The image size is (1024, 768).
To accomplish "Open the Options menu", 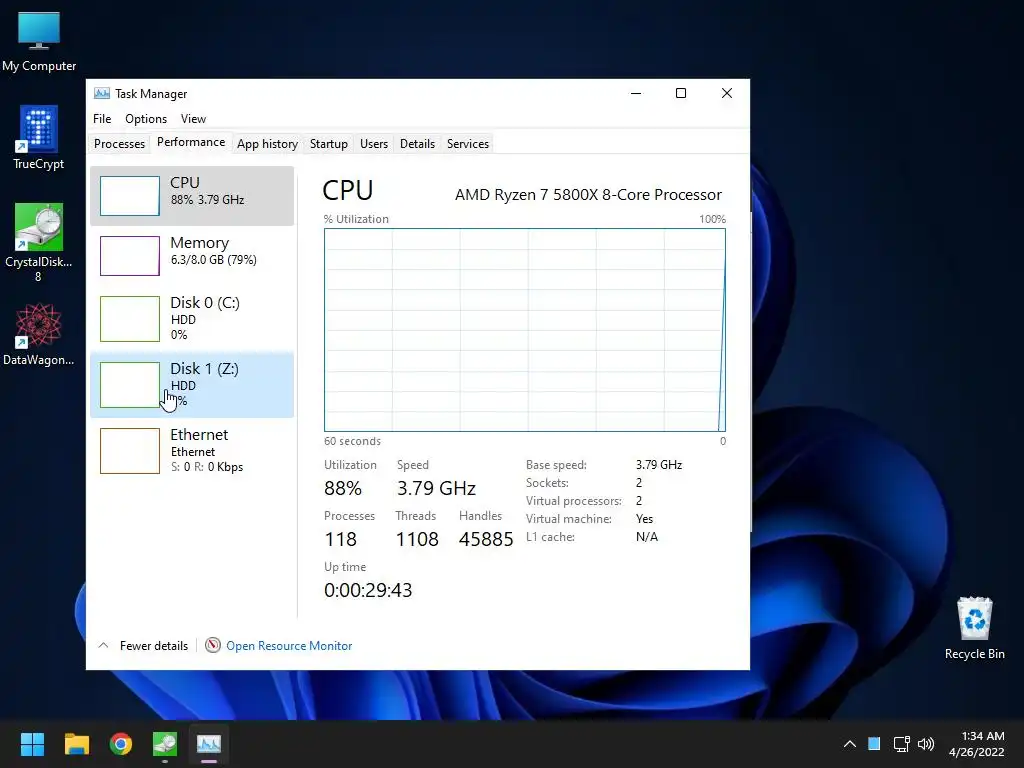I will (x=146, y=119).
